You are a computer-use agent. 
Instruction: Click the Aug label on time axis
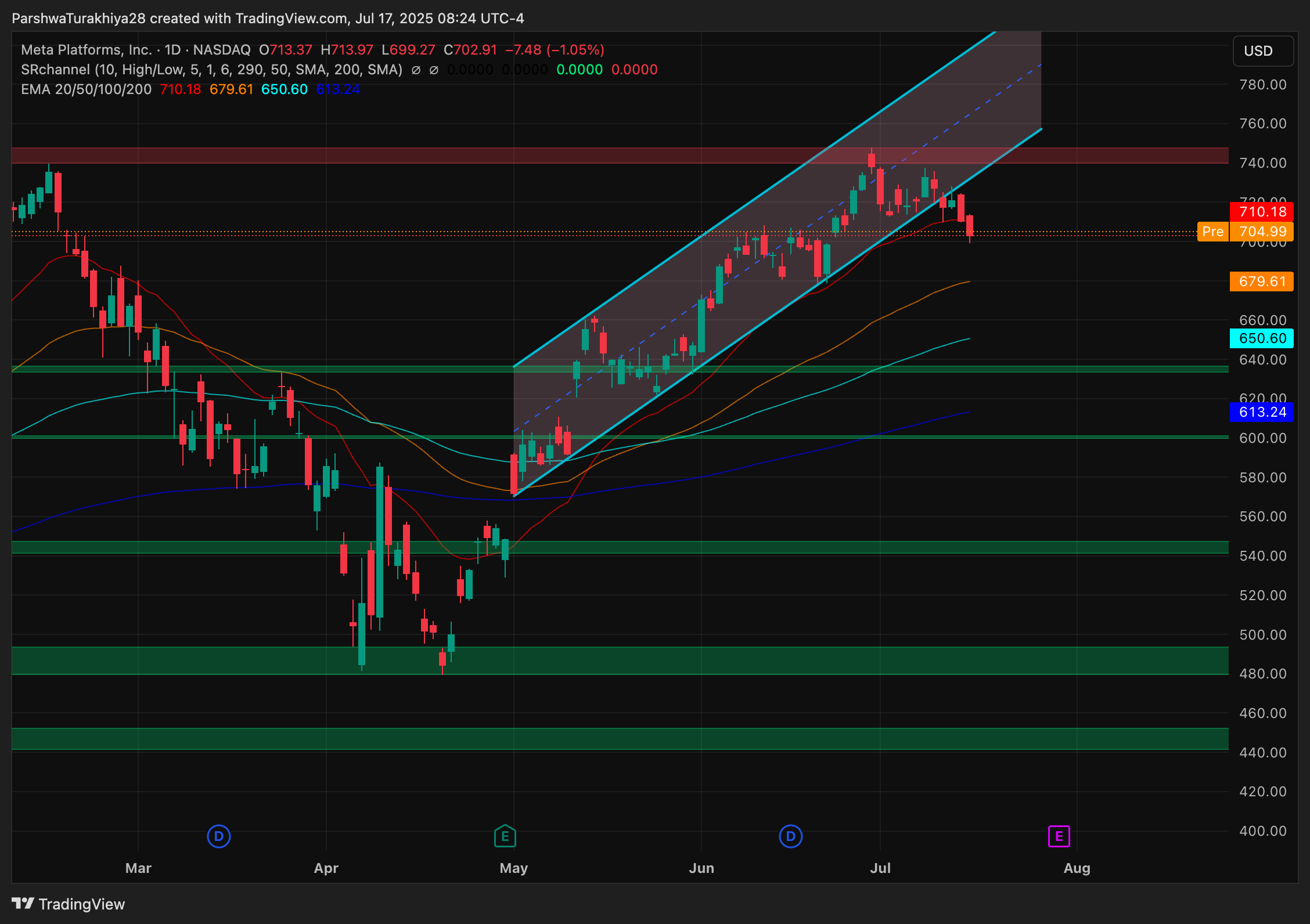click(x=1077, y=868)
